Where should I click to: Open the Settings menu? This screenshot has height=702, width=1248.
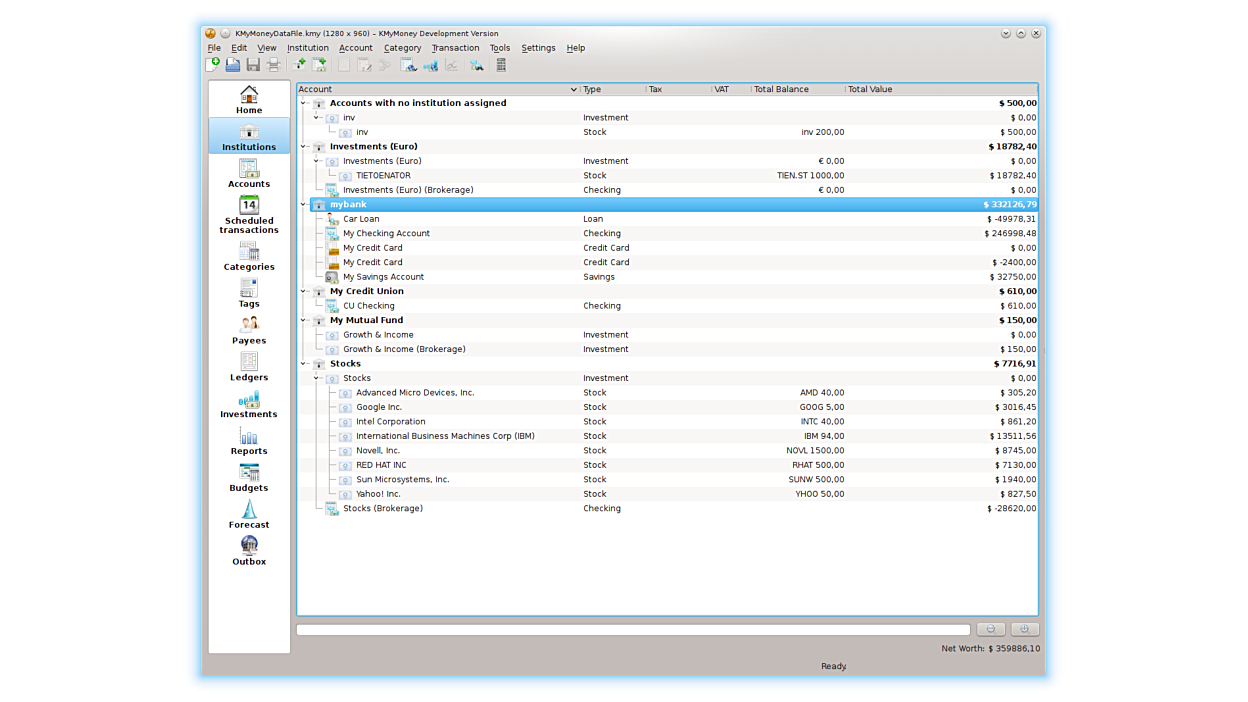coord(538,48)
